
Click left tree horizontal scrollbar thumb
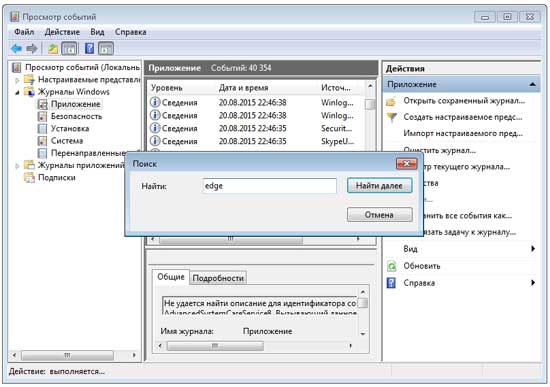coord(67,355)
